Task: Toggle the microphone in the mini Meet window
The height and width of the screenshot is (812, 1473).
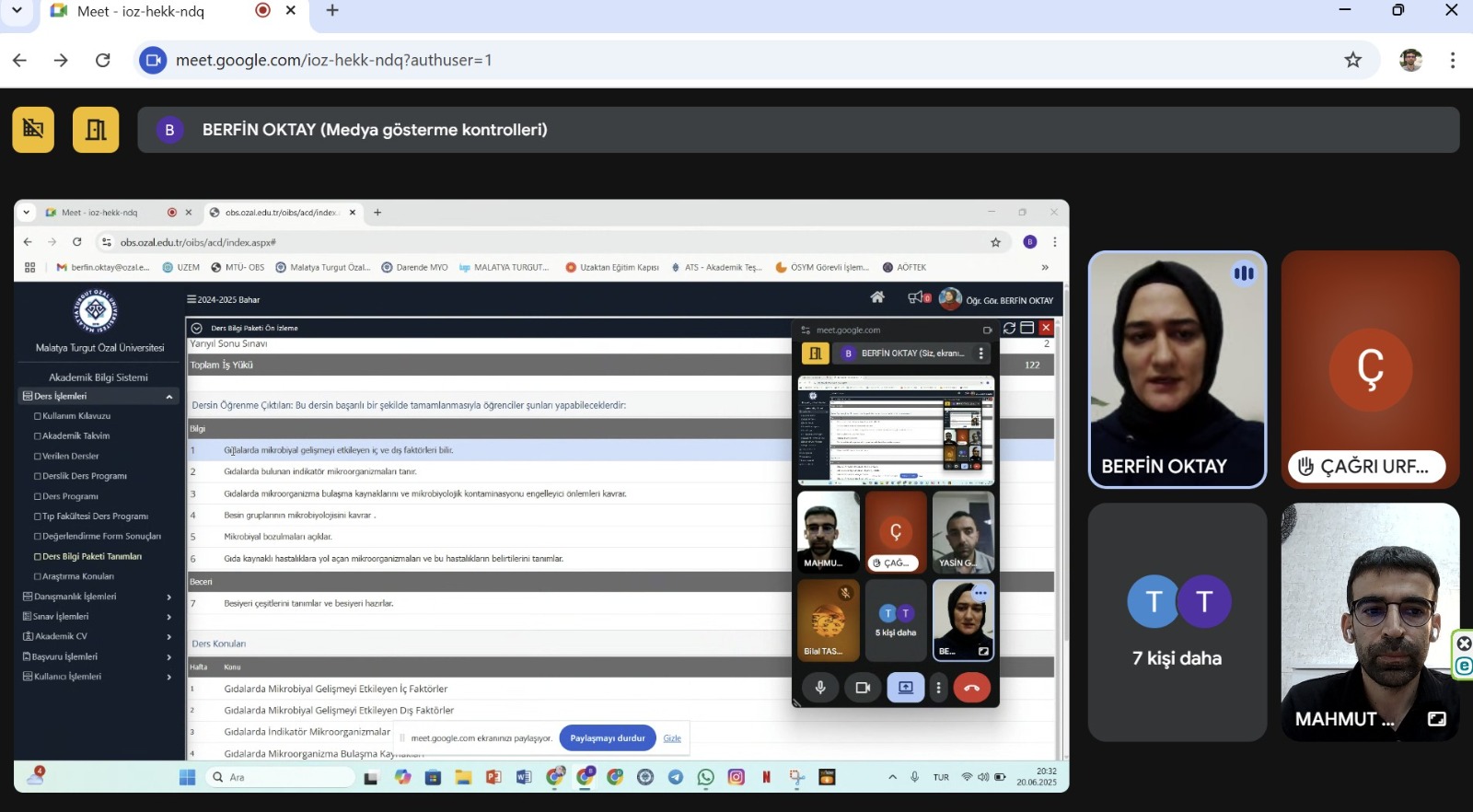Action: click(x=819, y=688)
